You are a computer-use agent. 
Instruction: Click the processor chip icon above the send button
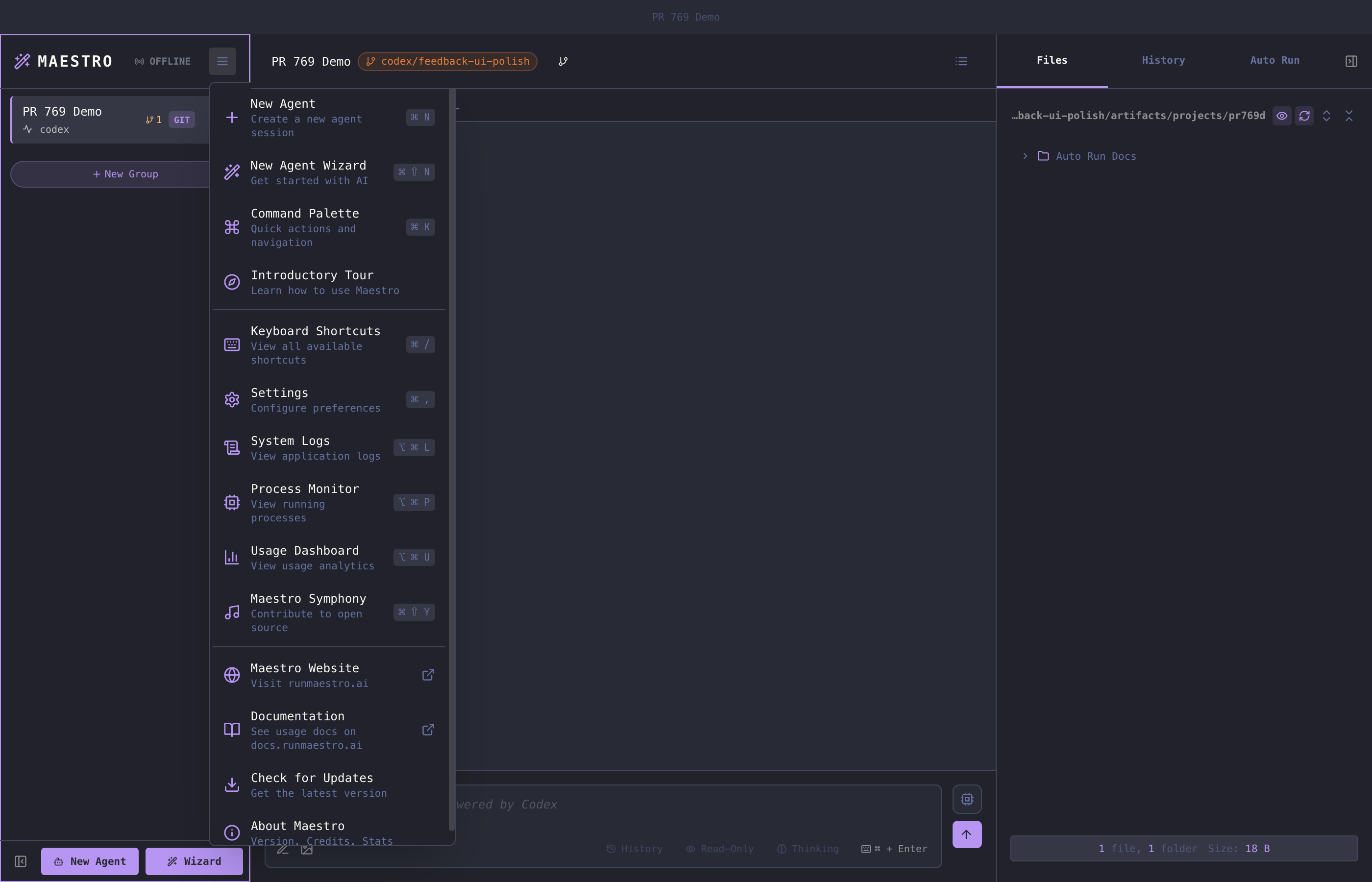tap(967, 799)
